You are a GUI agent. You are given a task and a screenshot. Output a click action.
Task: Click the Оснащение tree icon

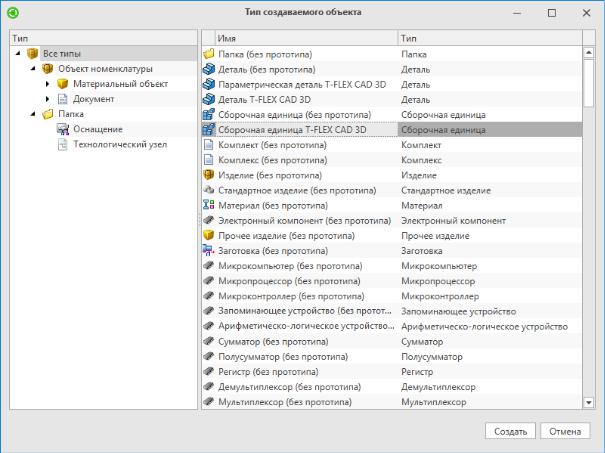point(63,129)
